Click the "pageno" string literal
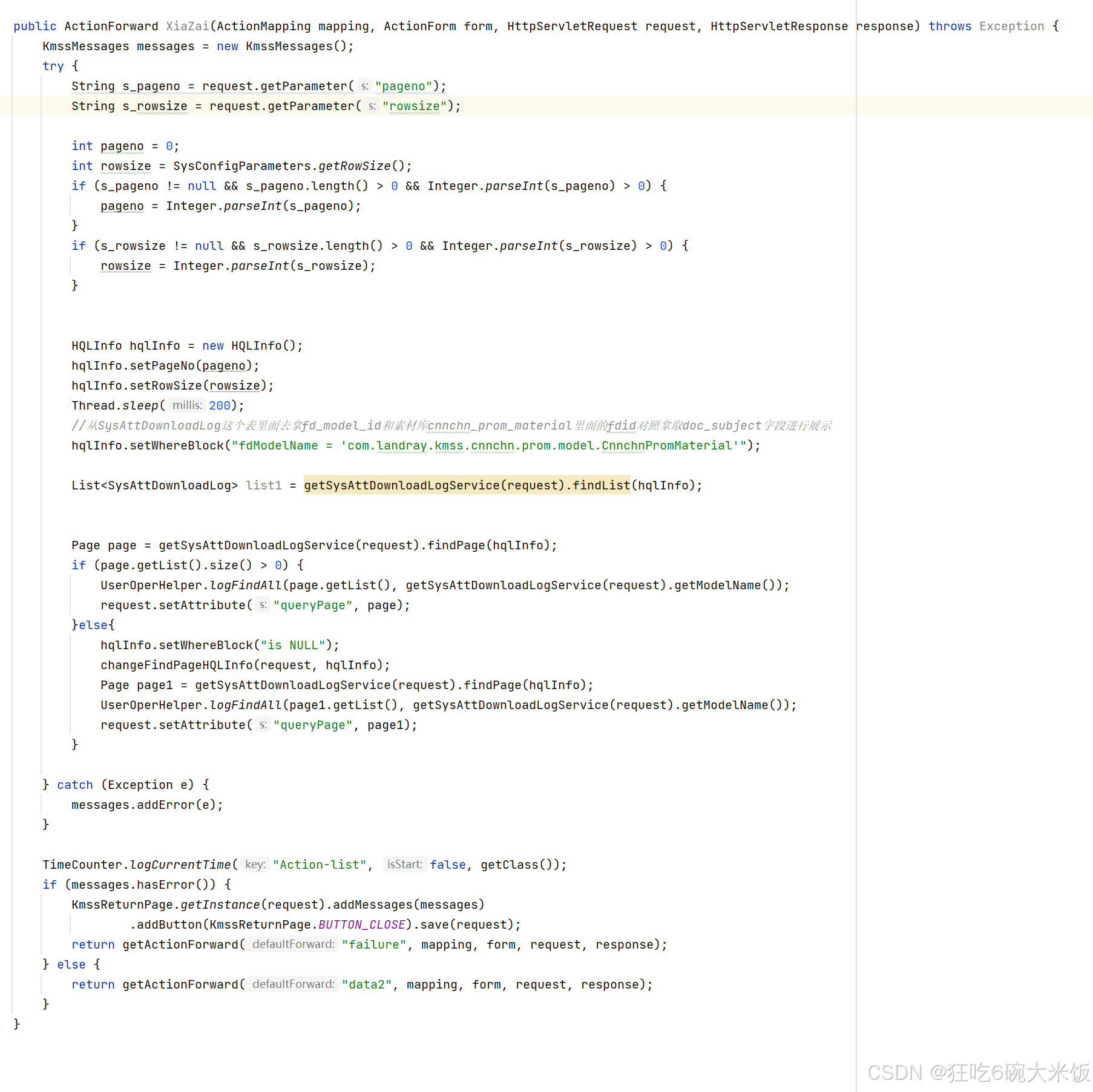Screen dimensions: 1093x1092 (x=404, y=86)
